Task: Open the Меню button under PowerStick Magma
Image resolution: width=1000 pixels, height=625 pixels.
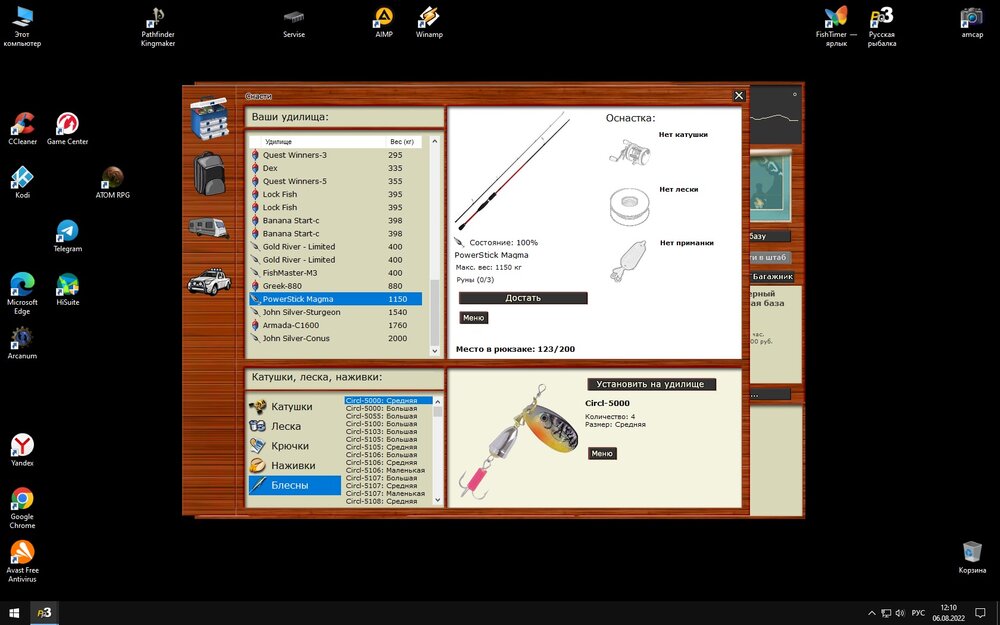Action: coord(473,318)
